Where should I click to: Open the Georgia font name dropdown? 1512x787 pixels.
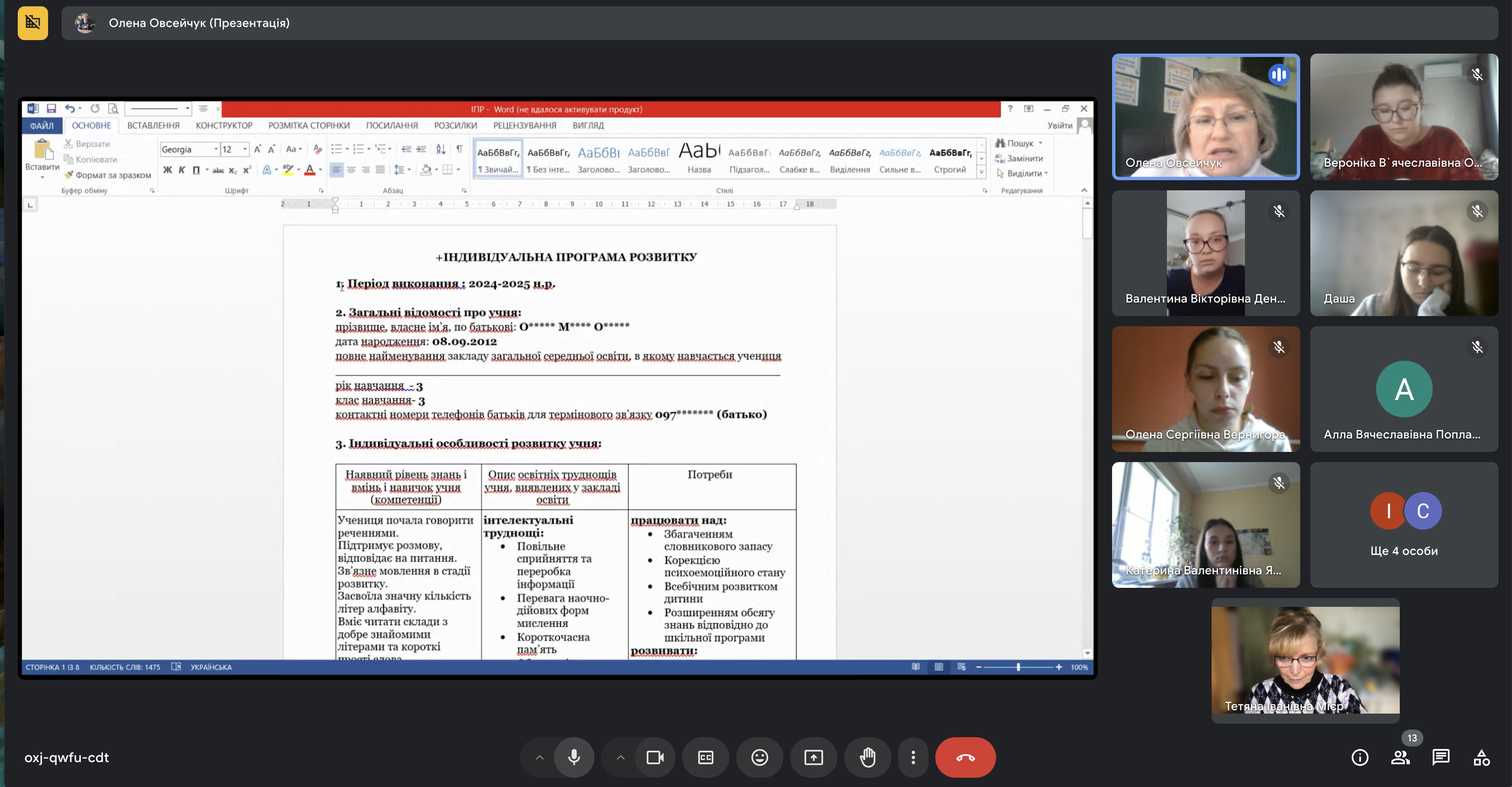coord(216,149)
